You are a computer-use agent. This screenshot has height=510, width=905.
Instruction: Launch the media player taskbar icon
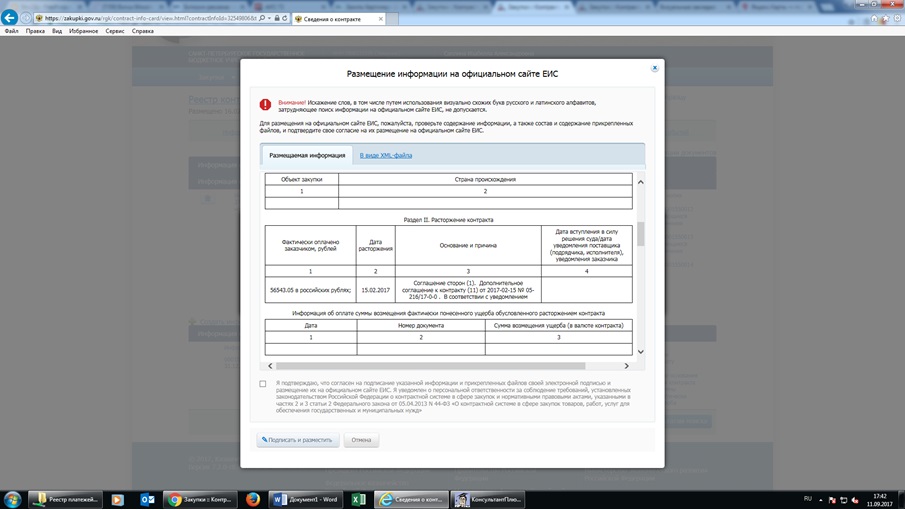117,500
